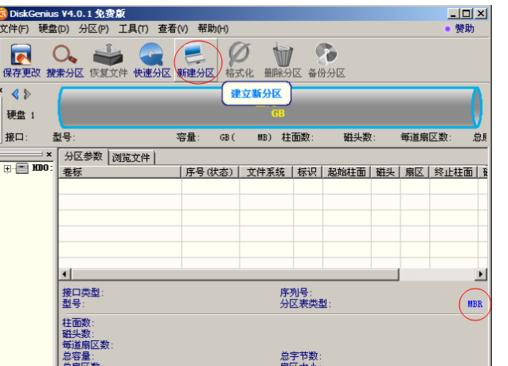The width and height of the screenshot is (508, 366).
Task: Switch to Partition Parameters (分区参数) tab
Action: click(x=83, y=156)
